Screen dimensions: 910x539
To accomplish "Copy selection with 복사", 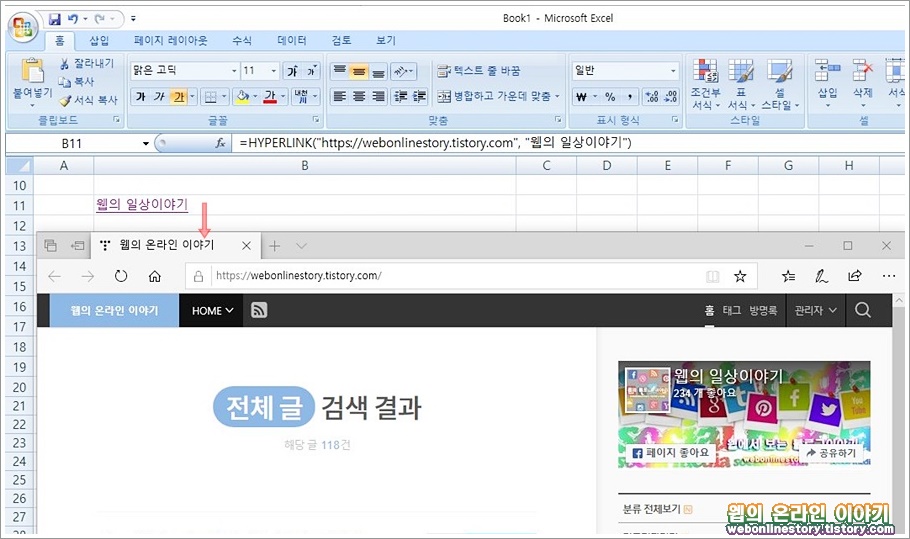I will click(x=77, y=82).
